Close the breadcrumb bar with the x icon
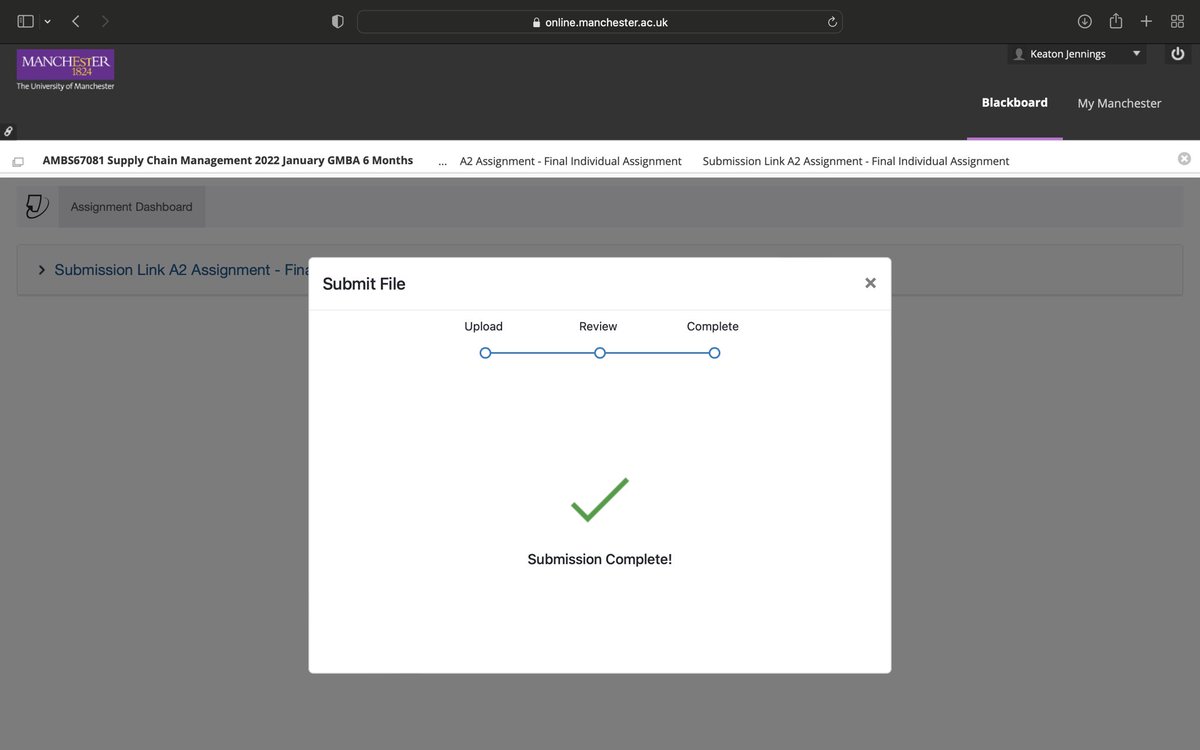Image resolution: width=1200 pixels, height=750 pixels. pos(1184,159)
